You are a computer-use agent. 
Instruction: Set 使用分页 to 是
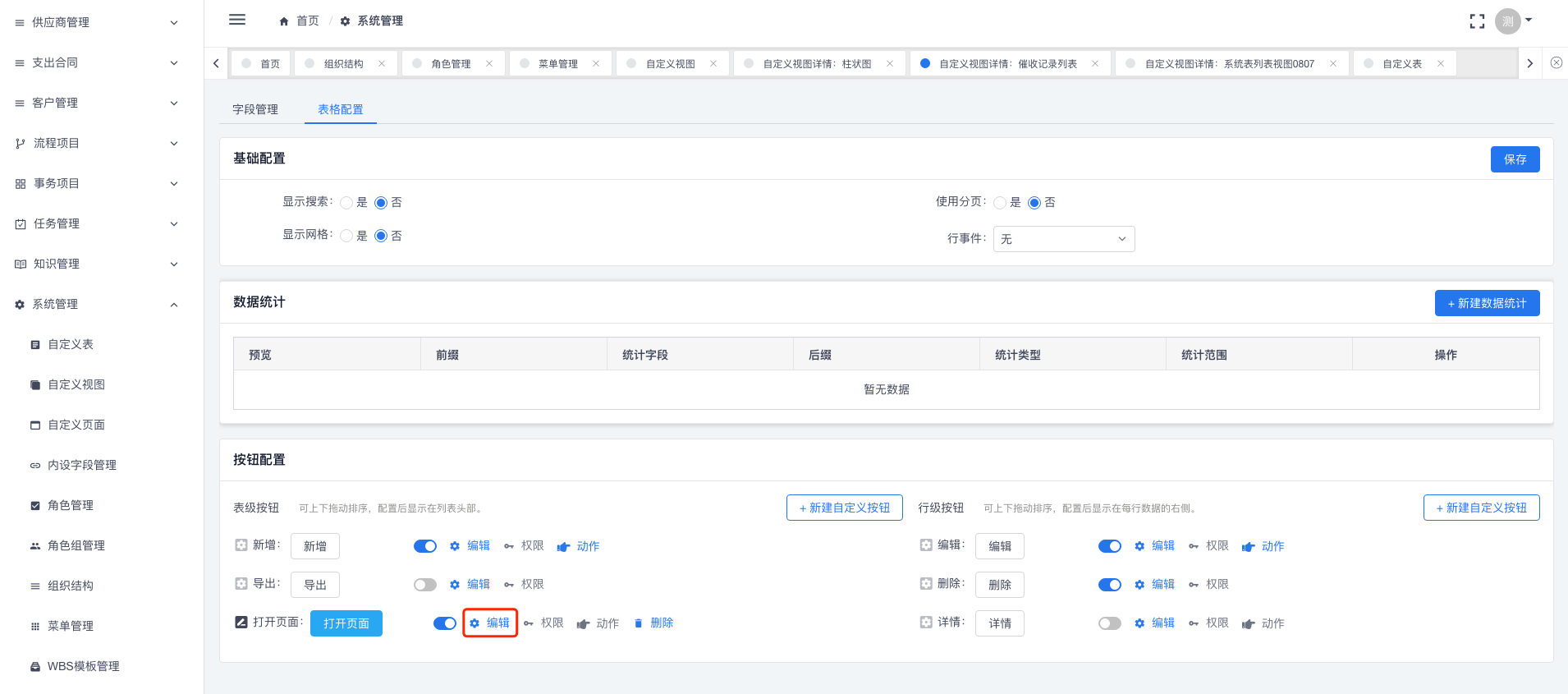[x=1000, y=203]
